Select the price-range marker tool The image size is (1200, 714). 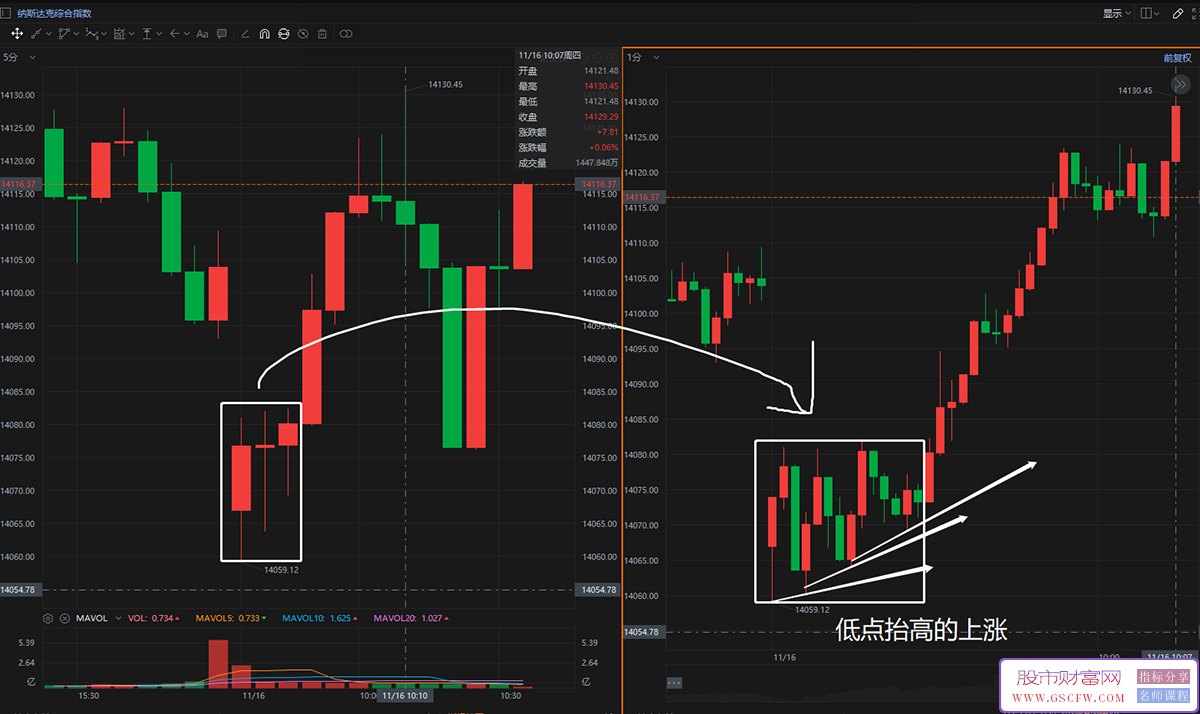[x=147, y=34]
